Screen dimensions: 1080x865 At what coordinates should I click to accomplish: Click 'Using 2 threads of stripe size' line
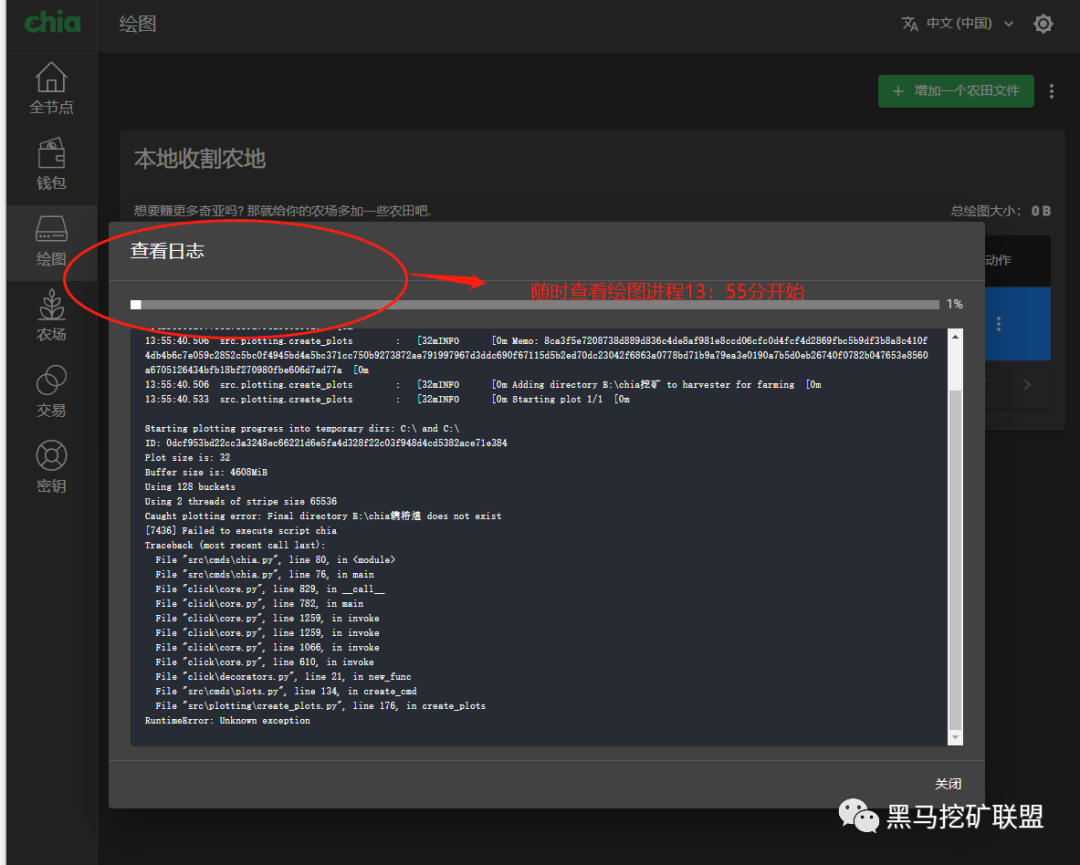(241, 501)
